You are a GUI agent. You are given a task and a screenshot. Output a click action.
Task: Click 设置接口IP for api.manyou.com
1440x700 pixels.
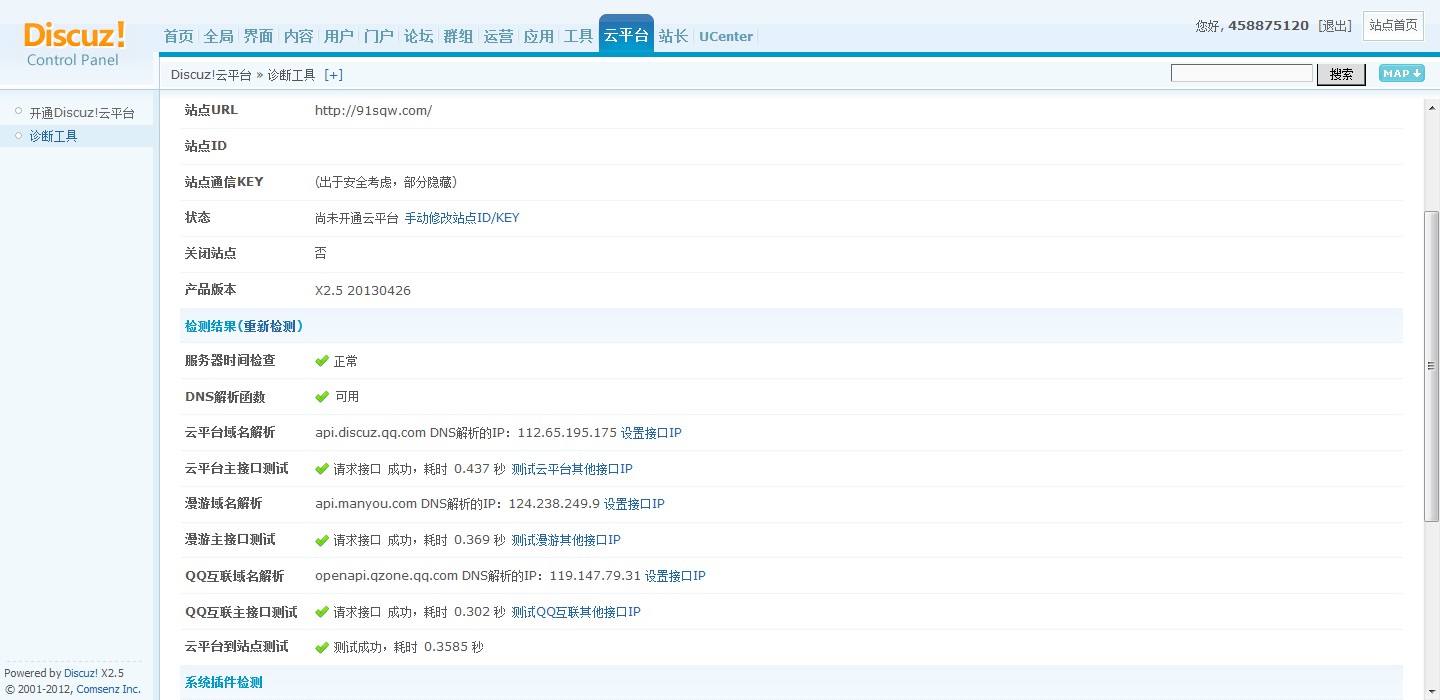[x=634, y=504]
